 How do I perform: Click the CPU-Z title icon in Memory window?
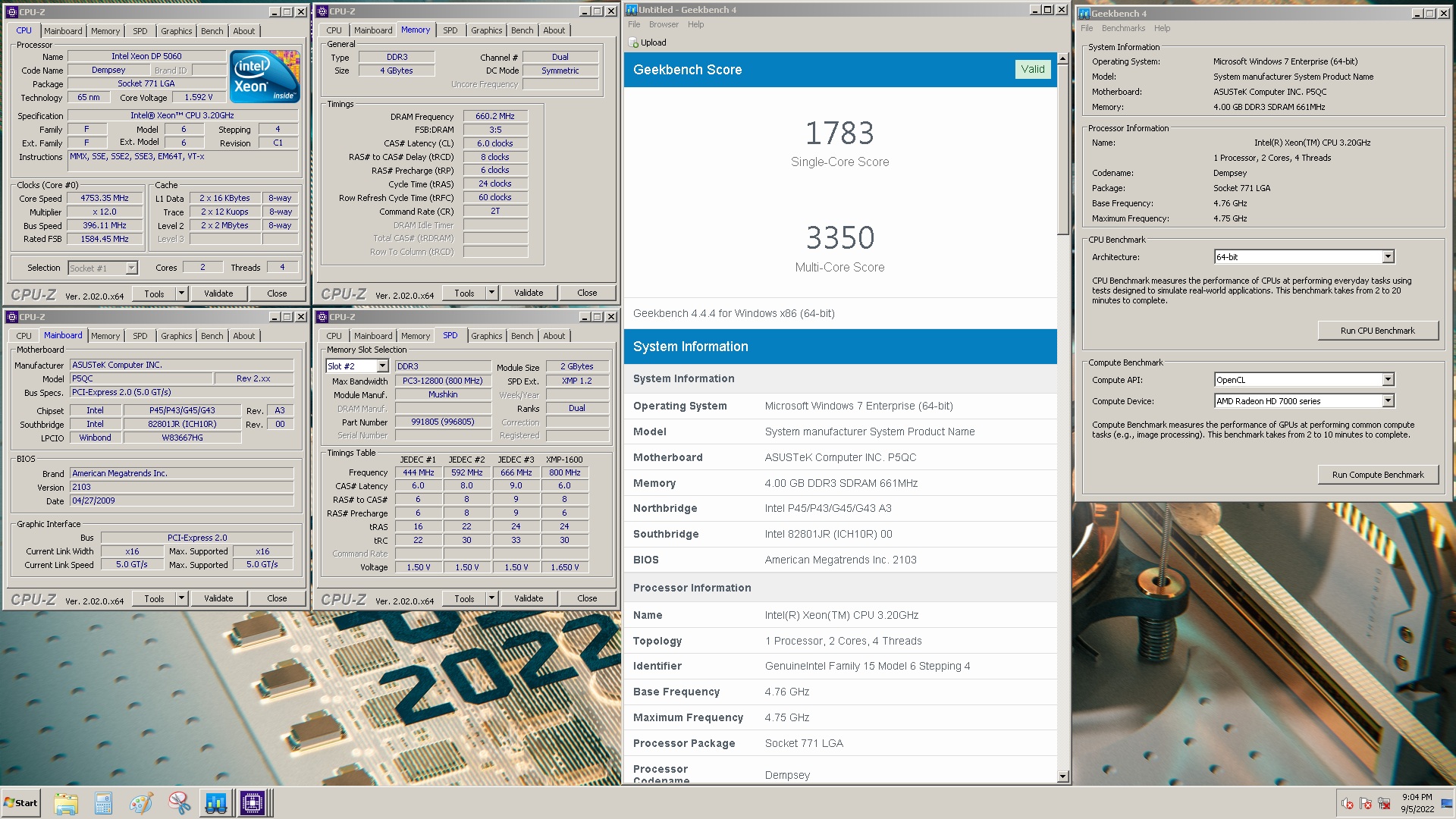point(322,11)
